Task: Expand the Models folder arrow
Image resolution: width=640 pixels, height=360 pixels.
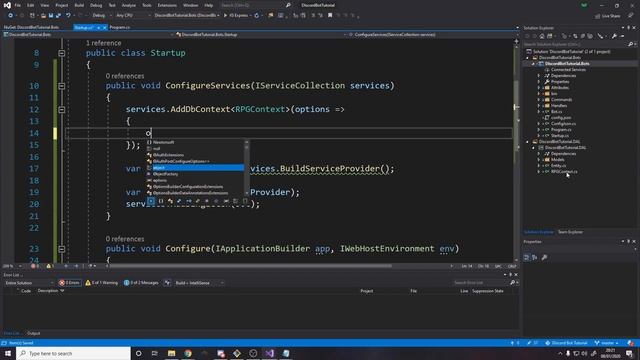Action: [538, 160]
